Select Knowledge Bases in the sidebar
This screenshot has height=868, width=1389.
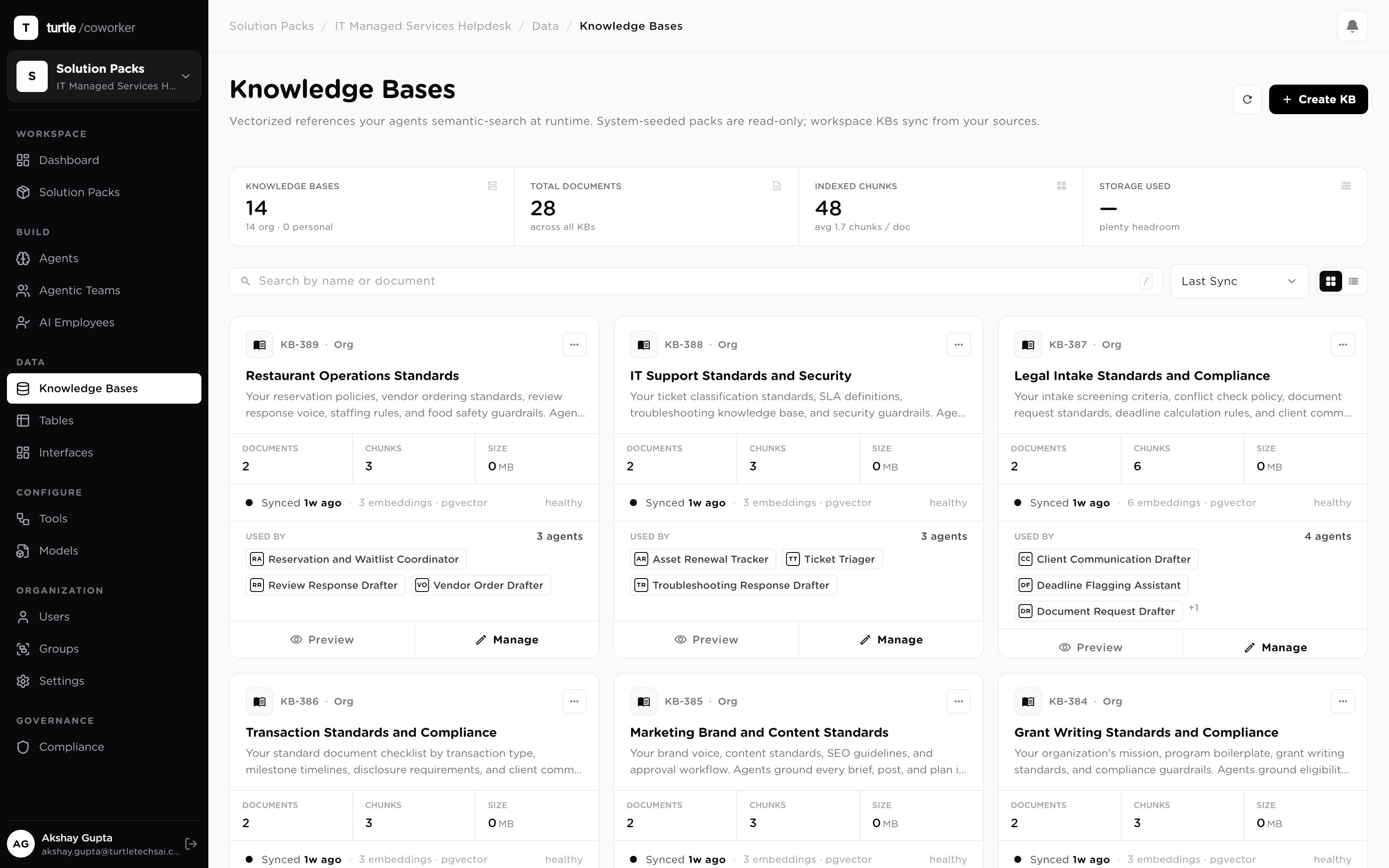(104, 389)
